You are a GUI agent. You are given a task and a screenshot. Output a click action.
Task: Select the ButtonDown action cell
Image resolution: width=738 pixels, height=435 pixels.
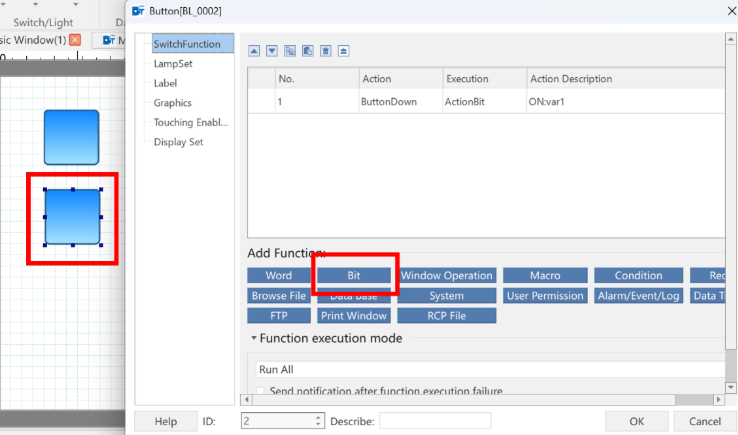(401, 102)
